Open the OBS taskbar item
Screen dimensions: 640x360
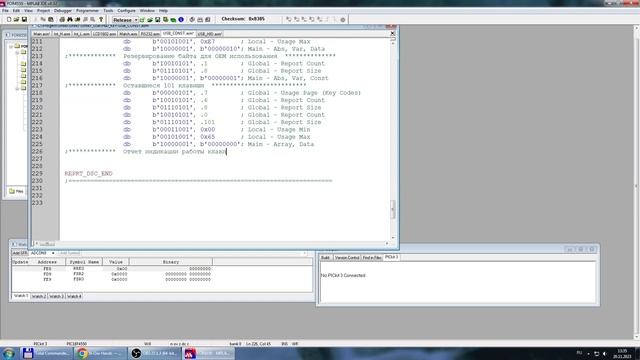pos(155,353)
